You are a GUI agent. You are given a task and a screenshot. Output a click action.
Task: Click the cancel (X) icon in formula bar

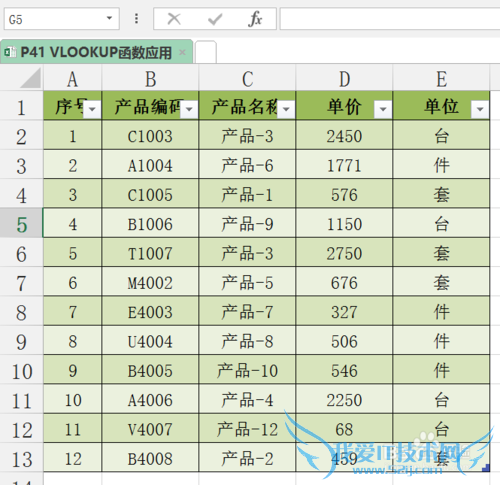[174, 19]
